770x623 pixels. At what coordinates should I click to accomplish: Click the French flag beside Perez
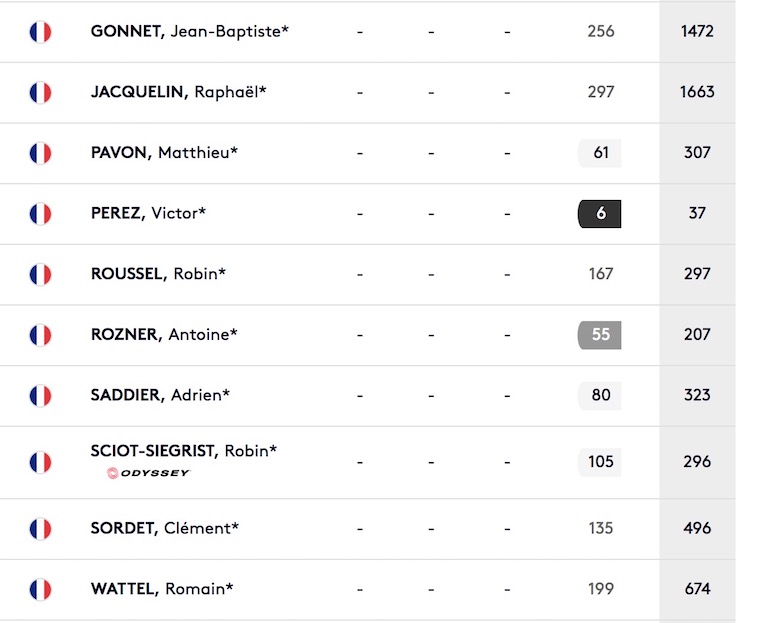(x=40, y=214)
